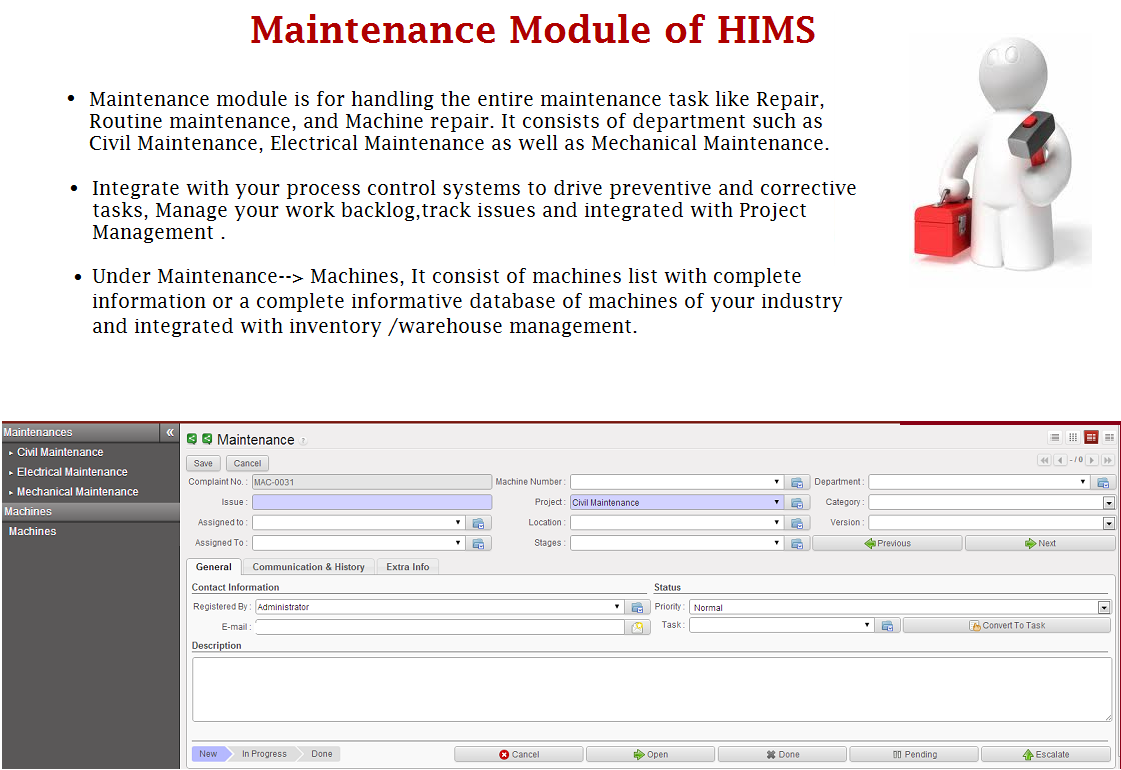The width and height of the screenshot is (1121, 770).
Task: Open the Category combo box arrow
Action: (1108, 503)
